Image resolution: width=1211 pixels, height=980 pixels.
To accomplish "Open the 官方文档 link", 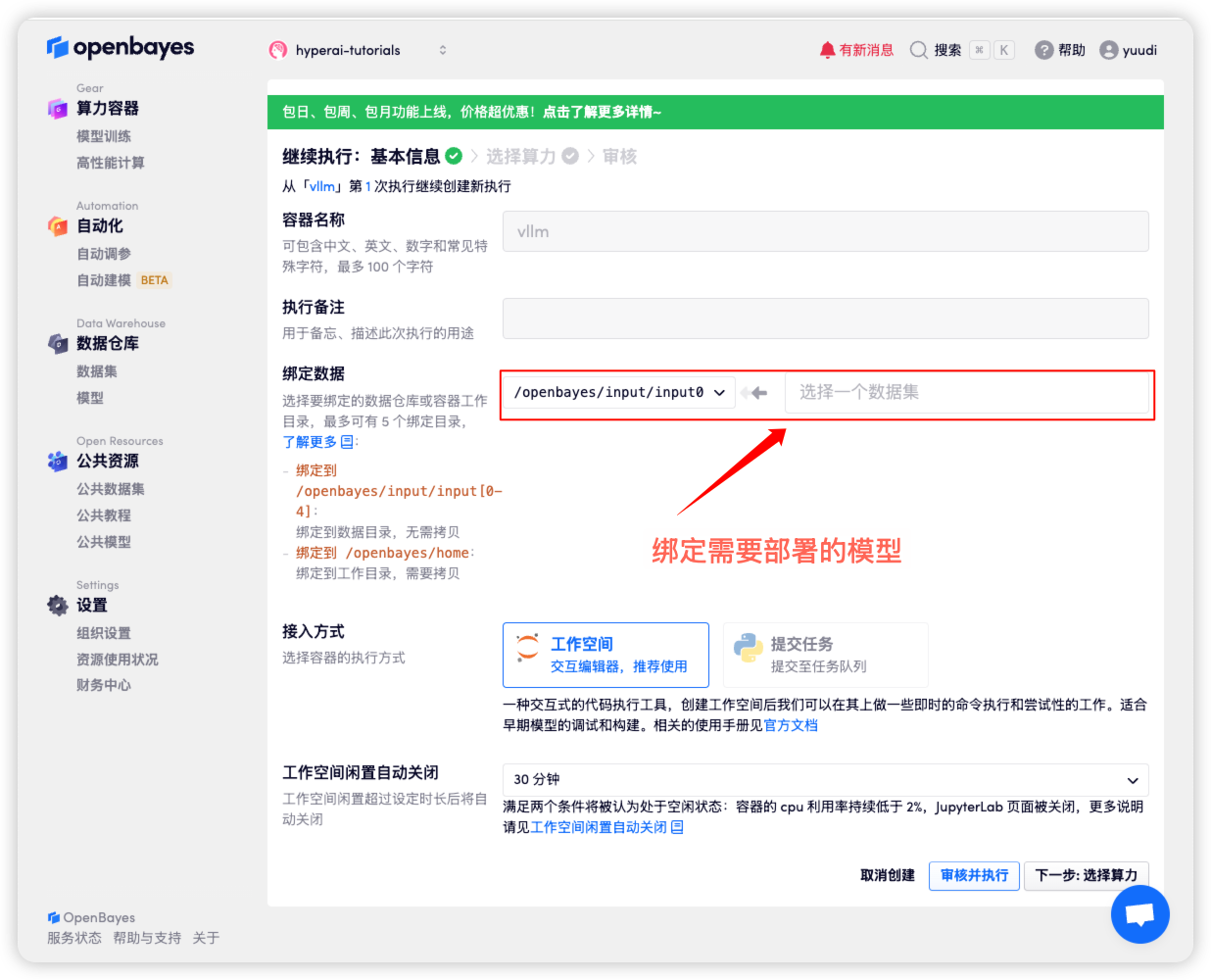I will [791, 725].
